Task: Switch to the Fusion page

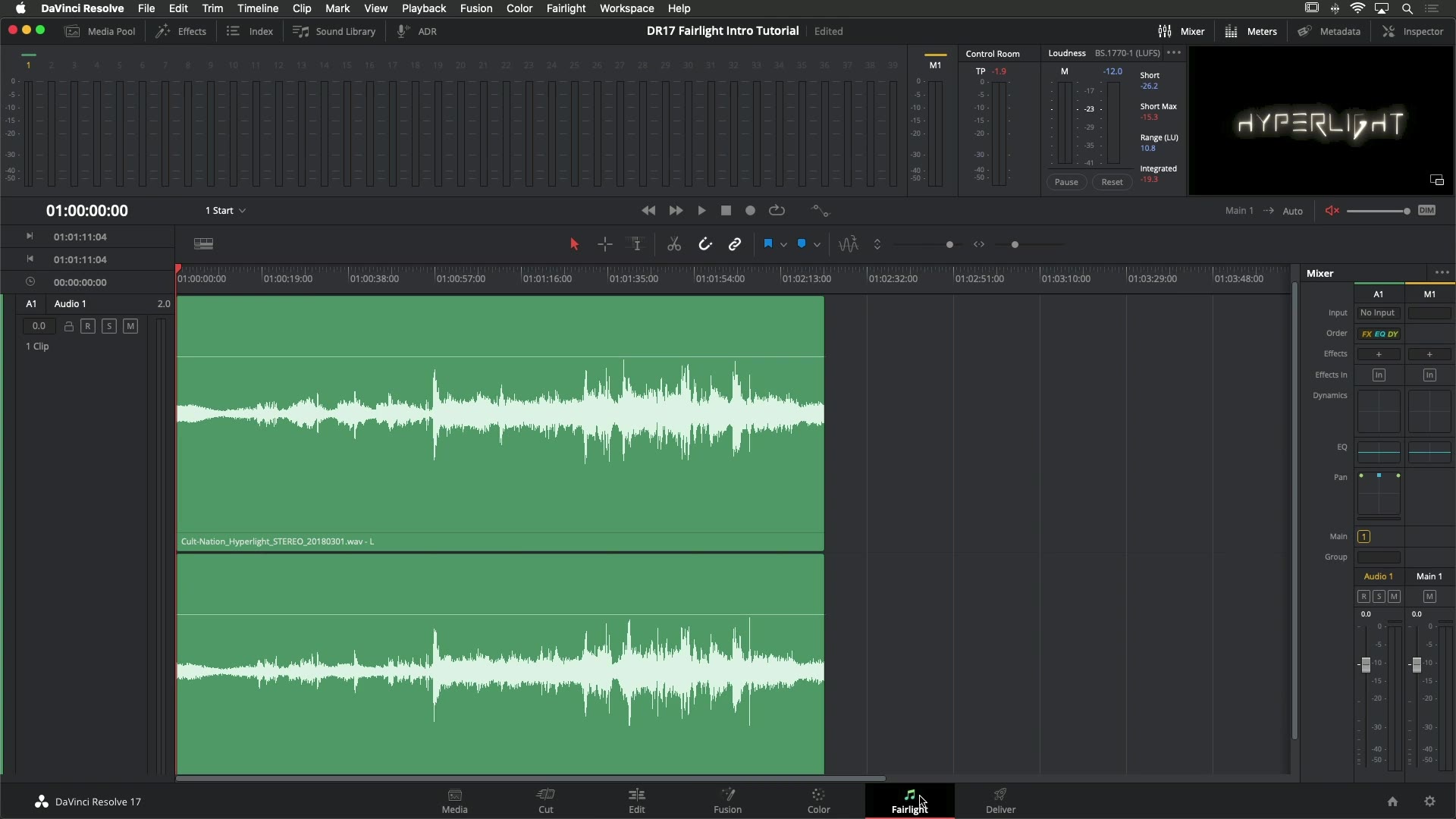Action: (x=728, y=801)
